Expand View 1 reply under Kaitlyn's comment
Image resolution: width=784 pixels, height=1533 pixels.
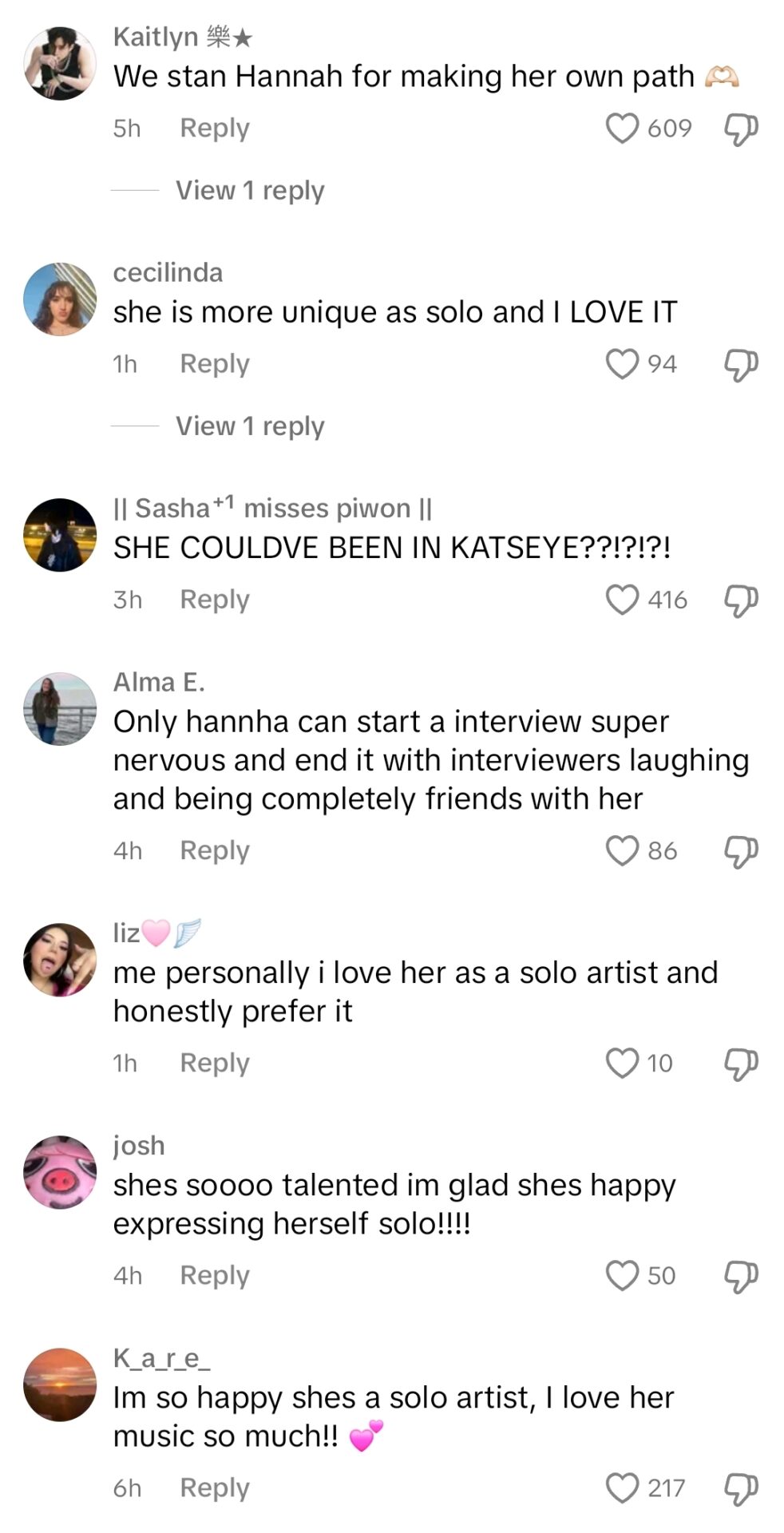click(250, 191)
